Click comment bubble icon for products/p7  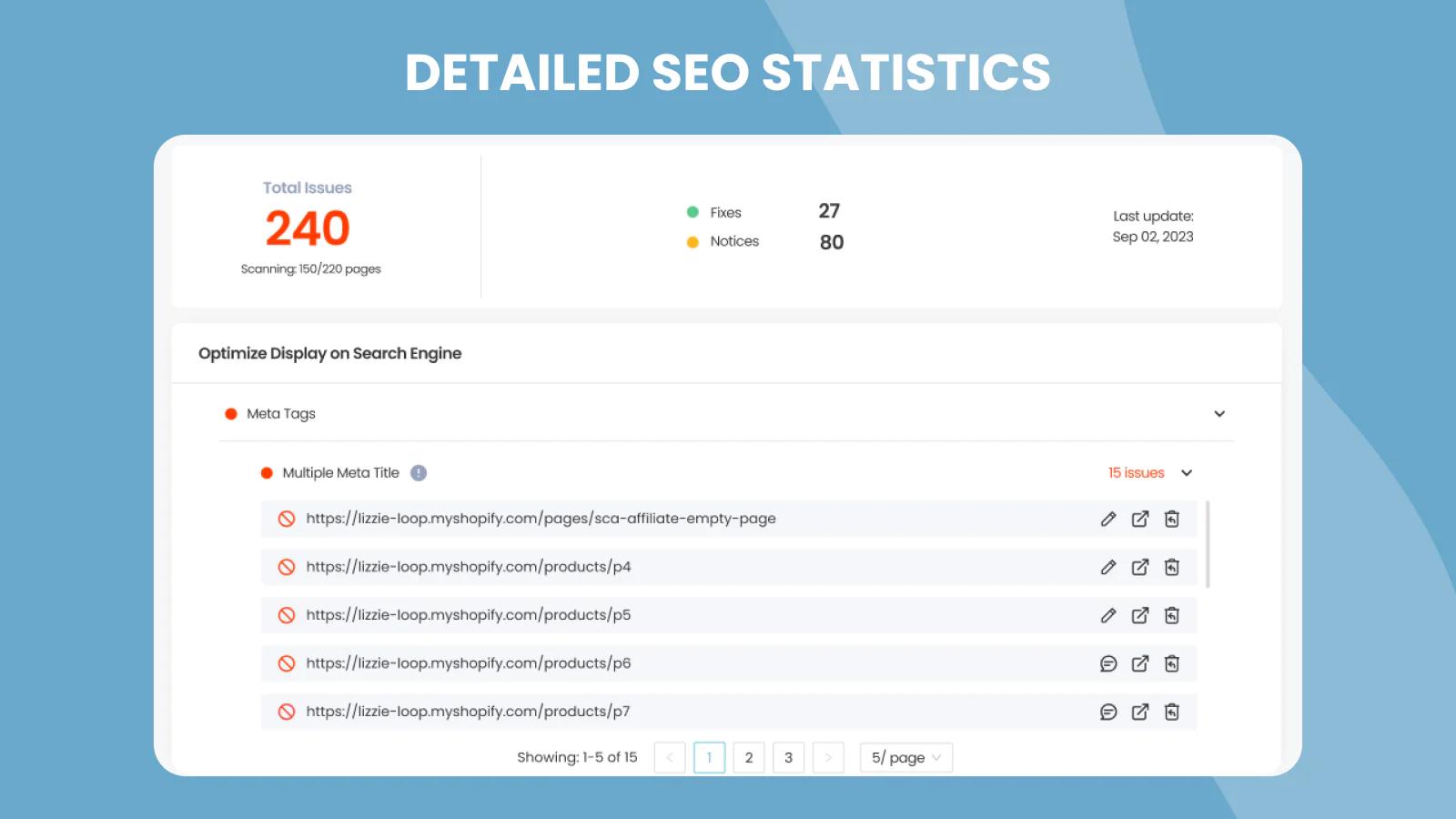[x=1107, y=712]
